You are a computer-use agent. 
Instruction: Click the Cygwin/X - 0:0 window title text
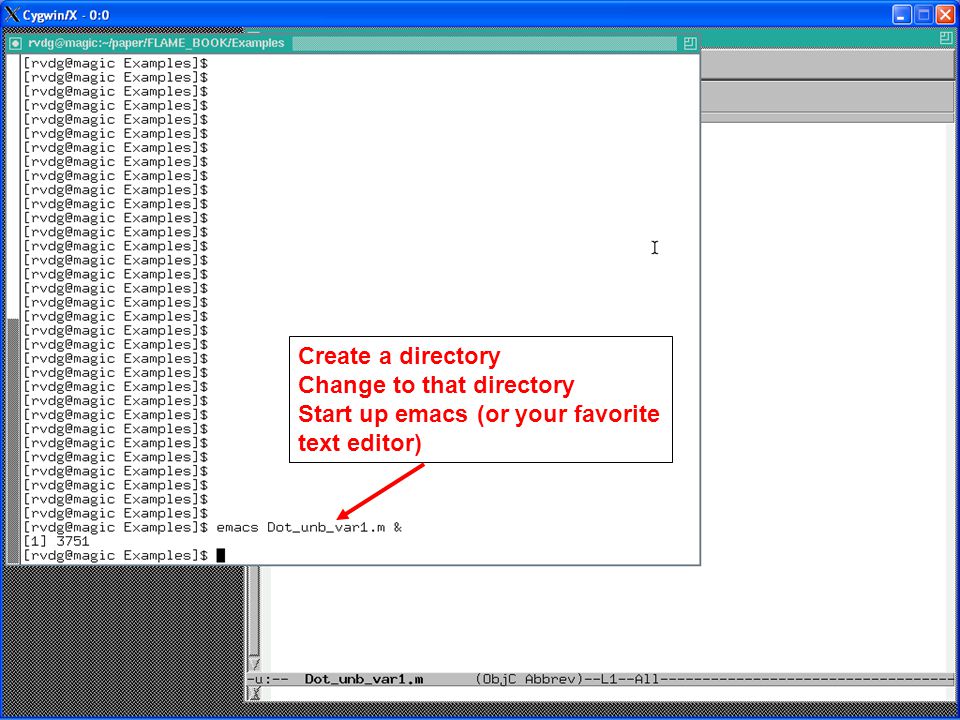click(66, 15)
